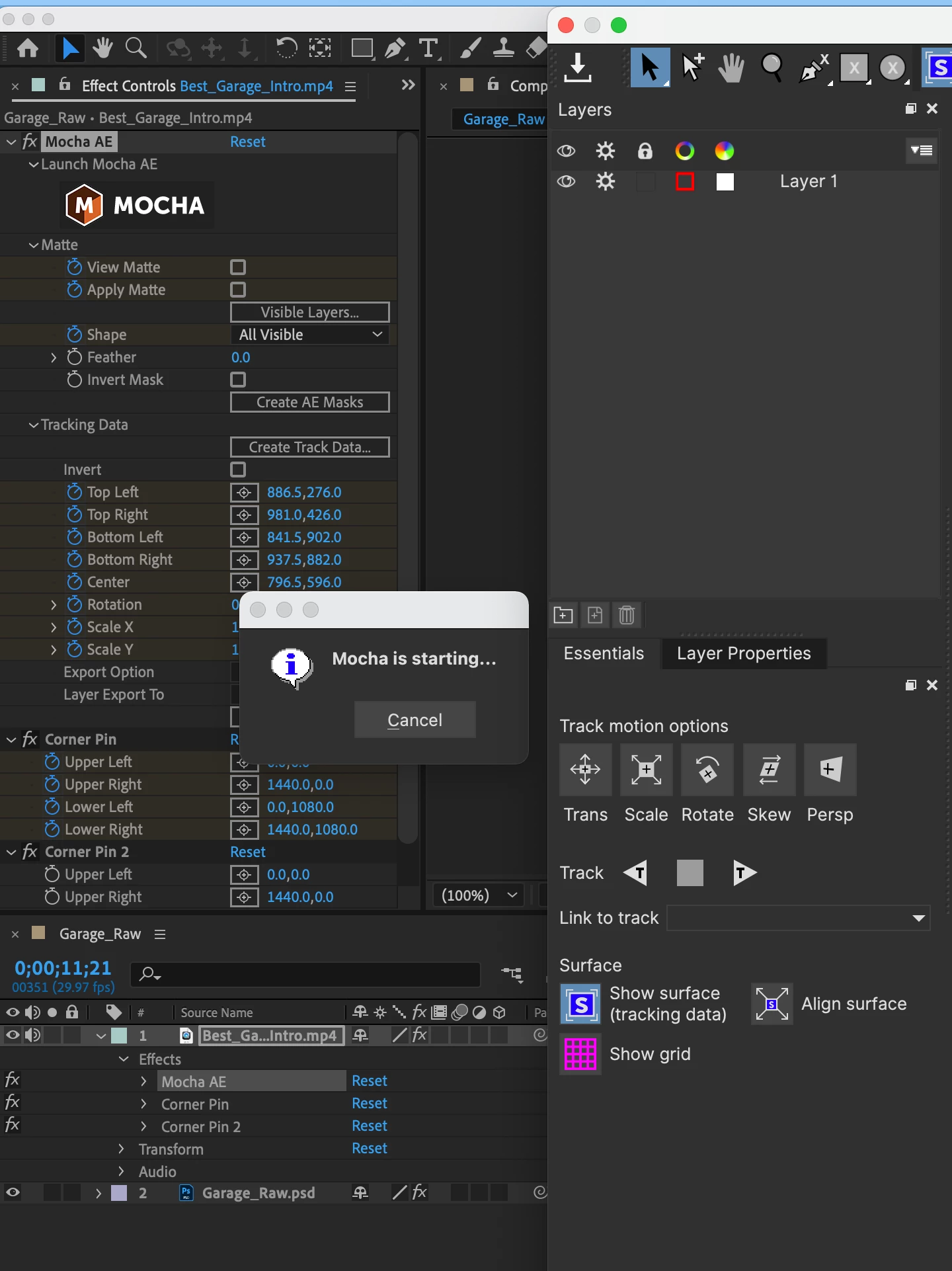
Task: Toggle Layer 1 visibility eye in Mocha
Action: point(566,181)
